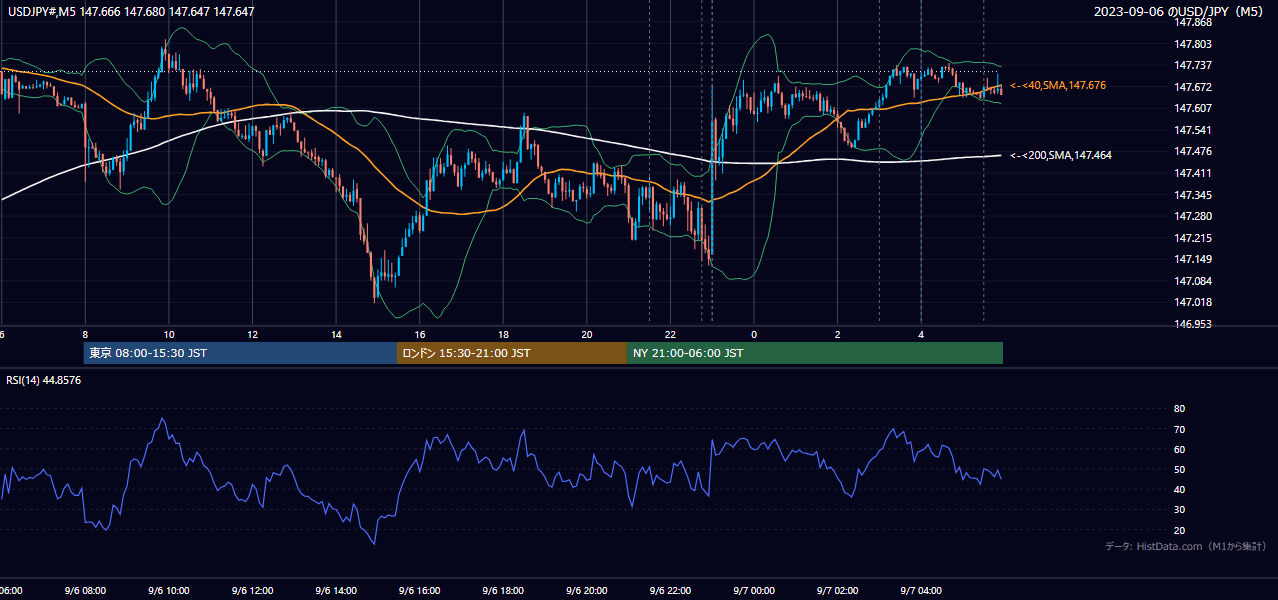Click RSI axis level 60

point(1180,449)
